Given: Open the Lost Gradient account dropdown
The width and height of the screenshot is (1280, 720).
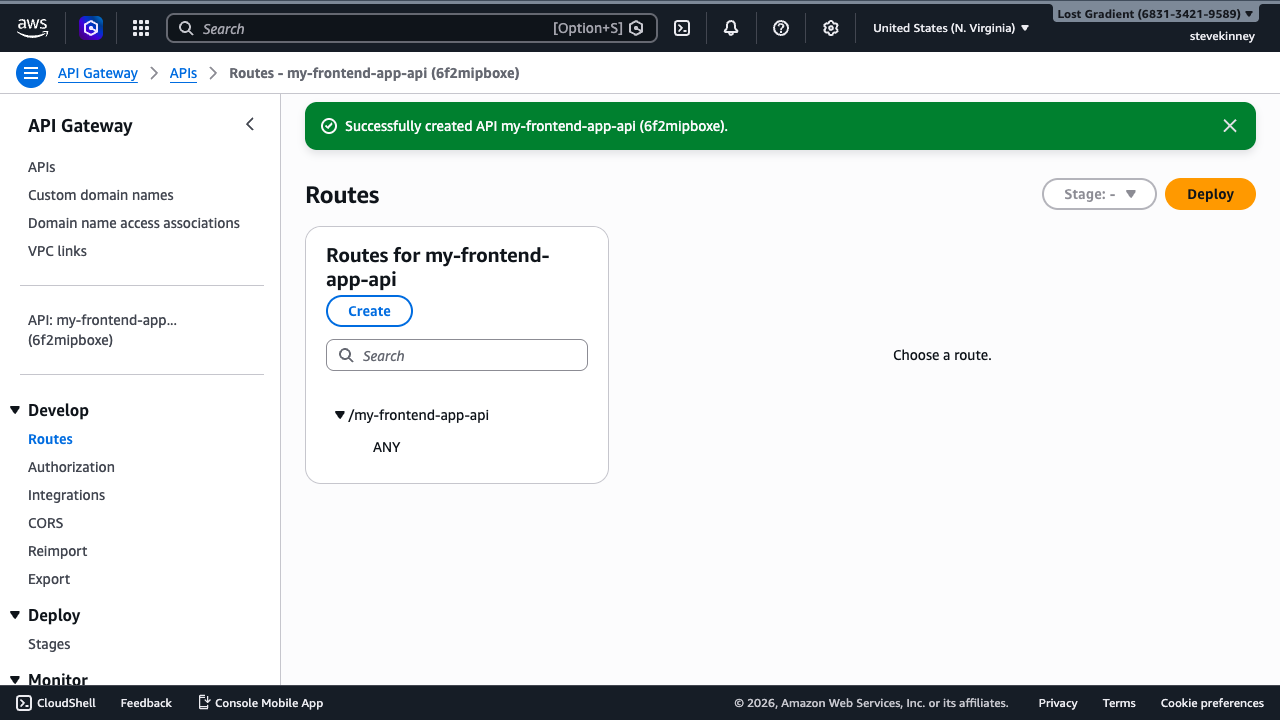Looking at the screenshot, I should [1155, 14].
